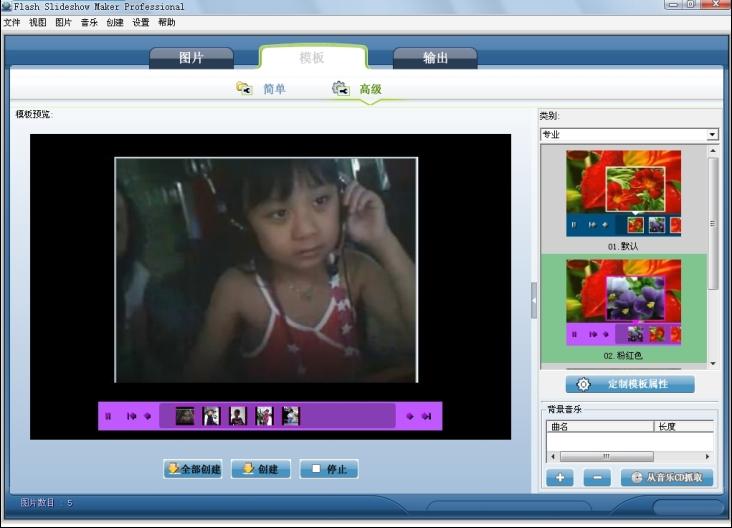This screenshot has width=732, height=528.
Task: Click the 简单 mode gear icon
Action: tap(244, 88)
